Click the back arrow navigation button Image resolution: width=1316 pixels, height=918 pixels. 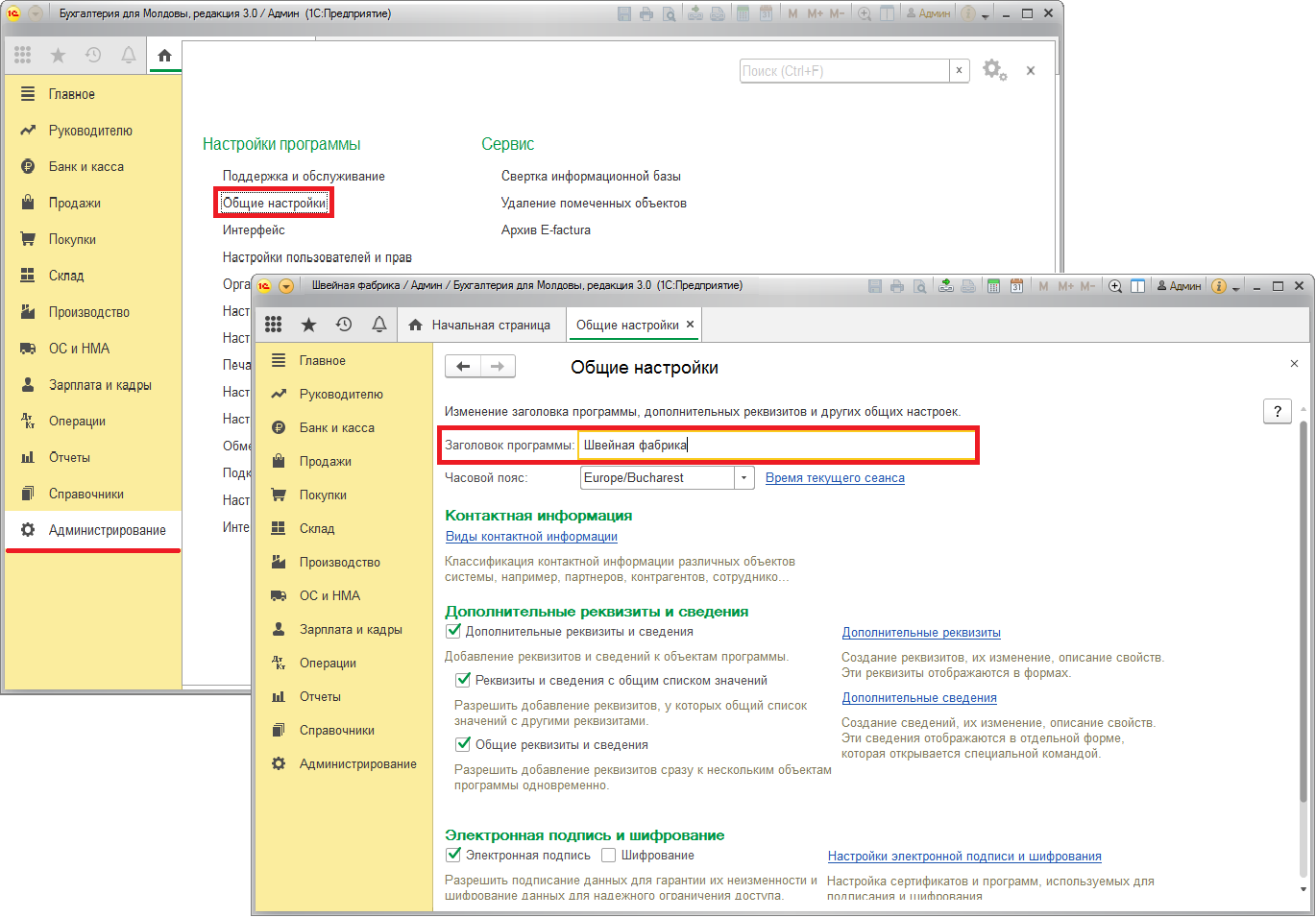463,366
